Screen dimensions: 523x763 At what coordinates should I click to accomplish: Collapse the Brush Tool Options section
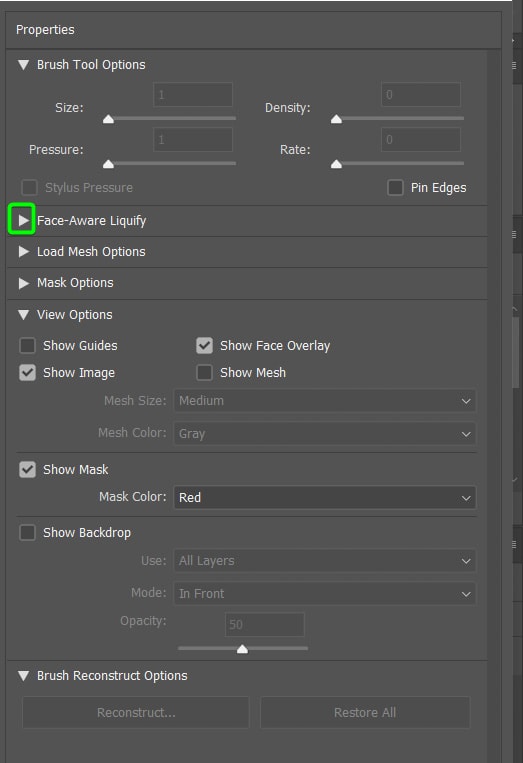(23, 65)
